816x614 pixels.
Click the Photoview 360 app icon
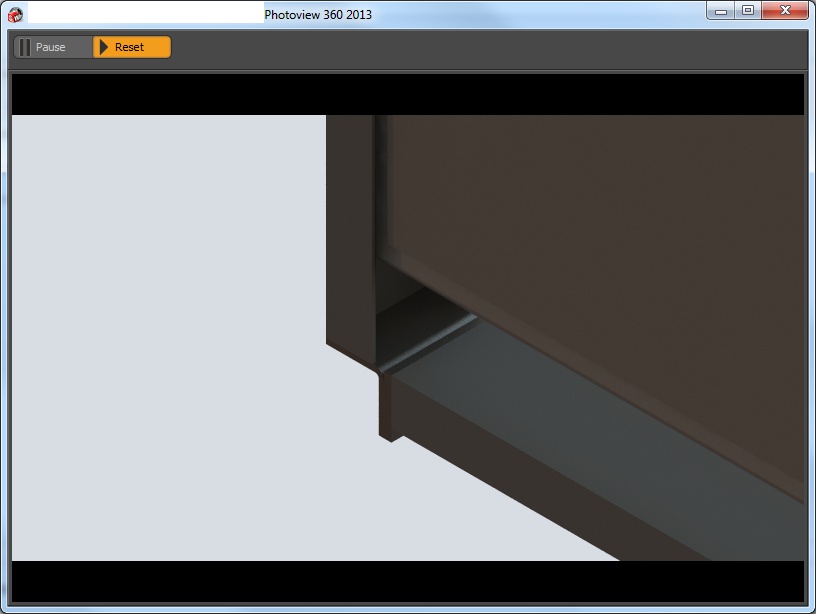[x=15, y=15]
